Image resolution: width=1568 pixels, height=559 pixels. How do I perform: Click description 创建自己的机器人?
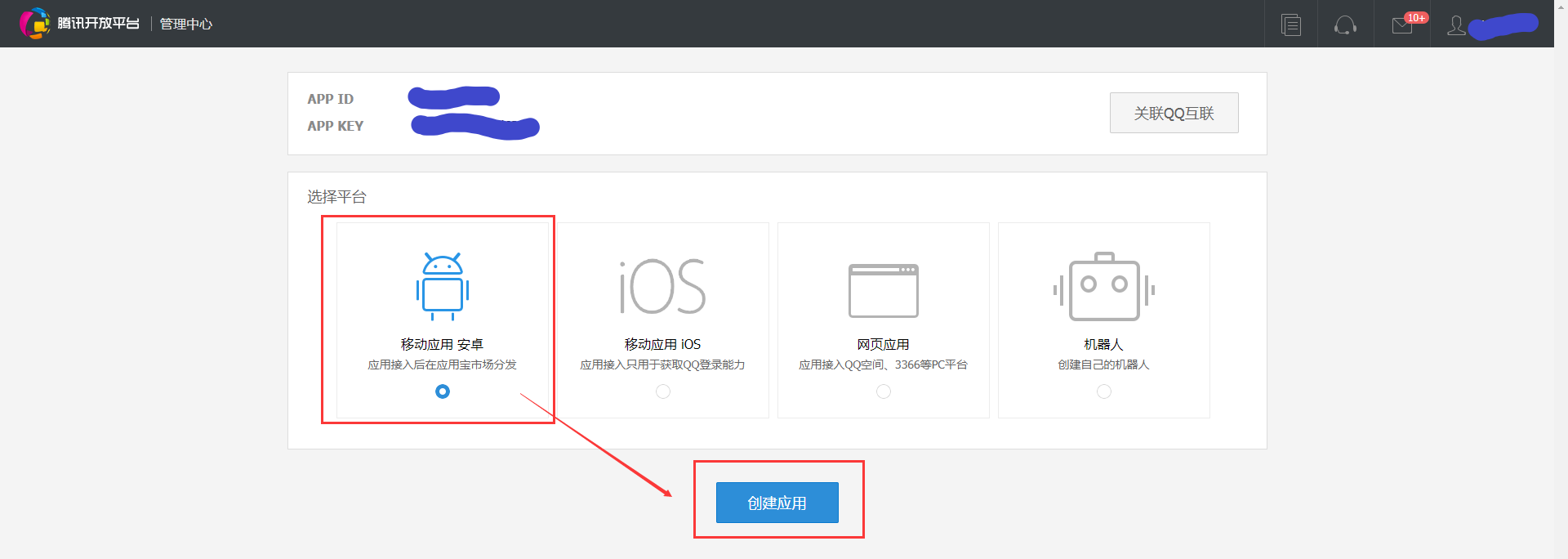click(1103, 364)
